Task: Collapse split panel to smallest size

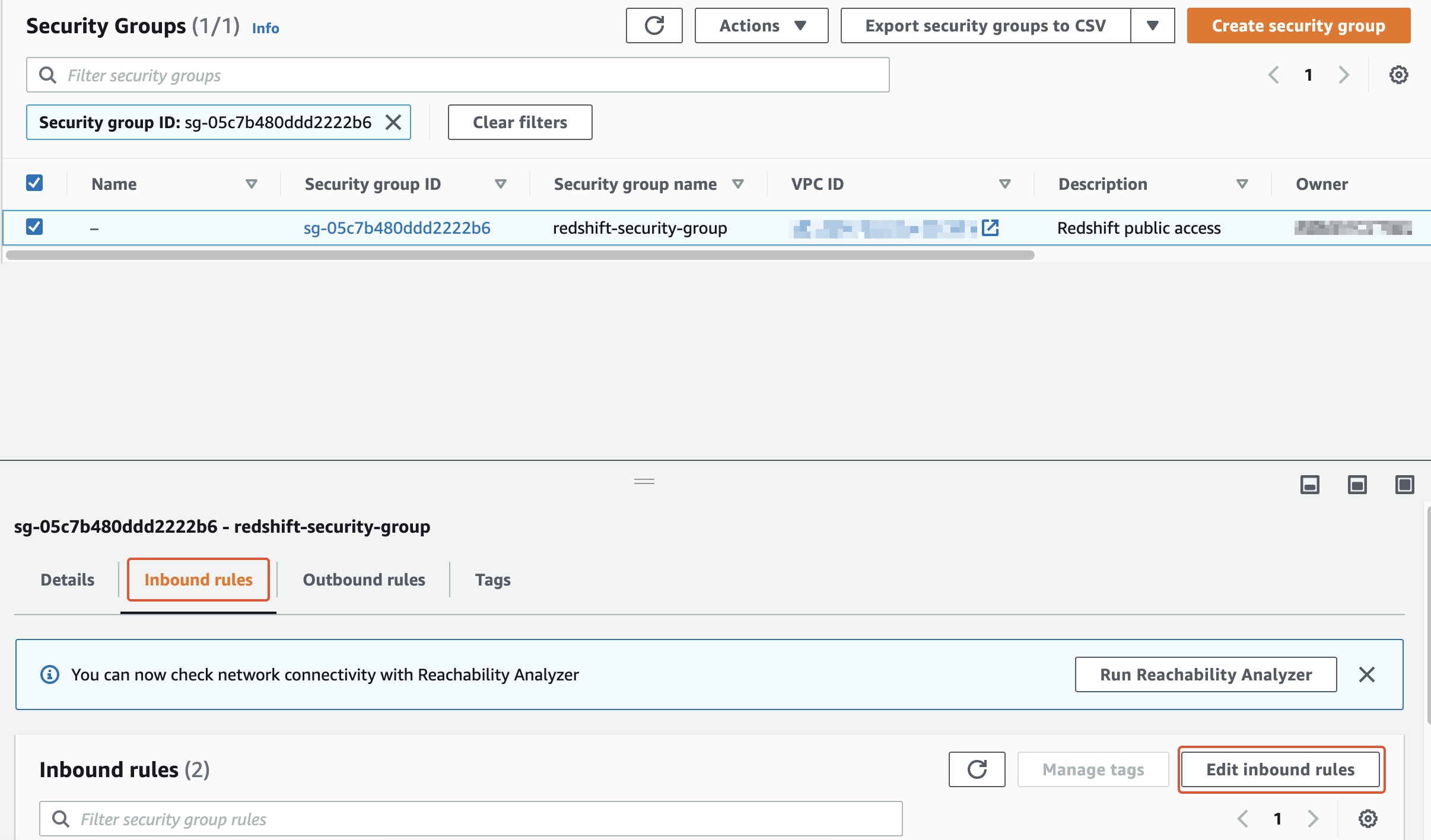Action: pyautogui.click(x=1309, y=485)
